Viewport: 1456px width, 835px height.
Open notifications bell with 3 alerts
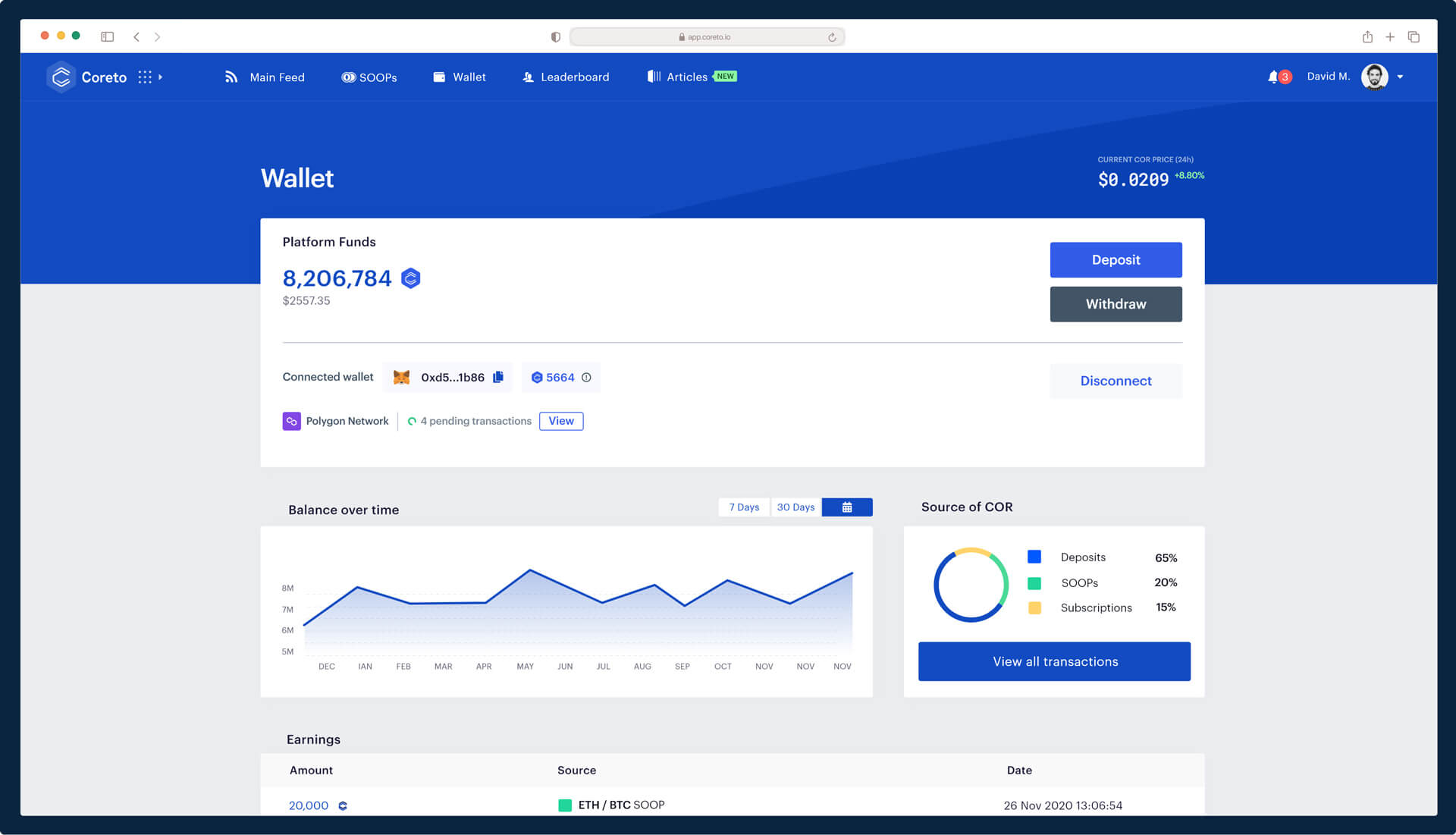(x=1279, y=77)
